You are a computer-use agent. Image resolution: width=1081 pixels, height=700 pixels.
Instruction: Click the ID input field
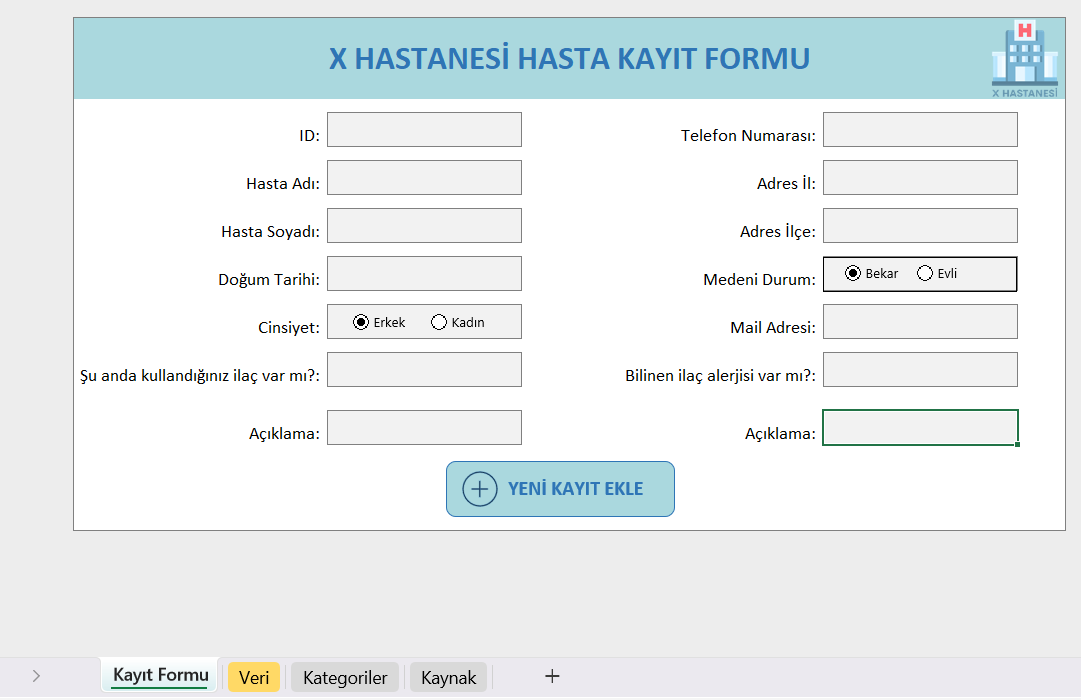point(424,130)
